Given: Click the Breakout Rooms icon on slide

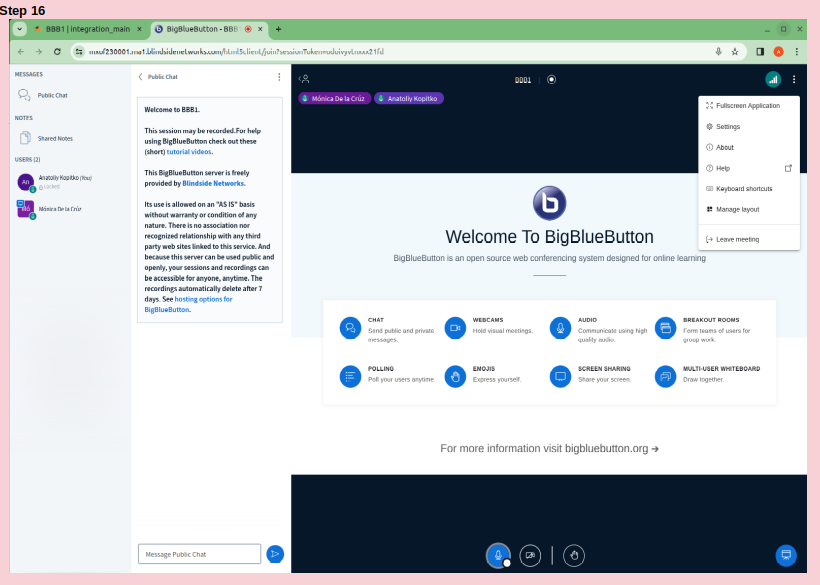Looking at the screenshot, I should (665, 328).
